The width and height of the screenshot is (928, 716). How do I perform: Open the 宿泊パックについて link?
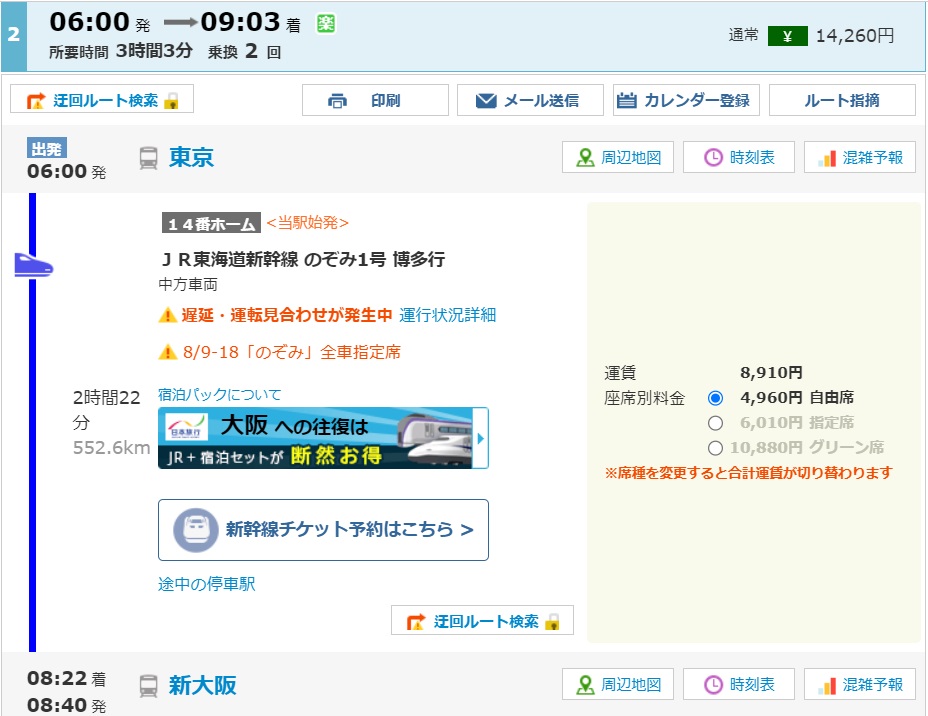point(220,395)
